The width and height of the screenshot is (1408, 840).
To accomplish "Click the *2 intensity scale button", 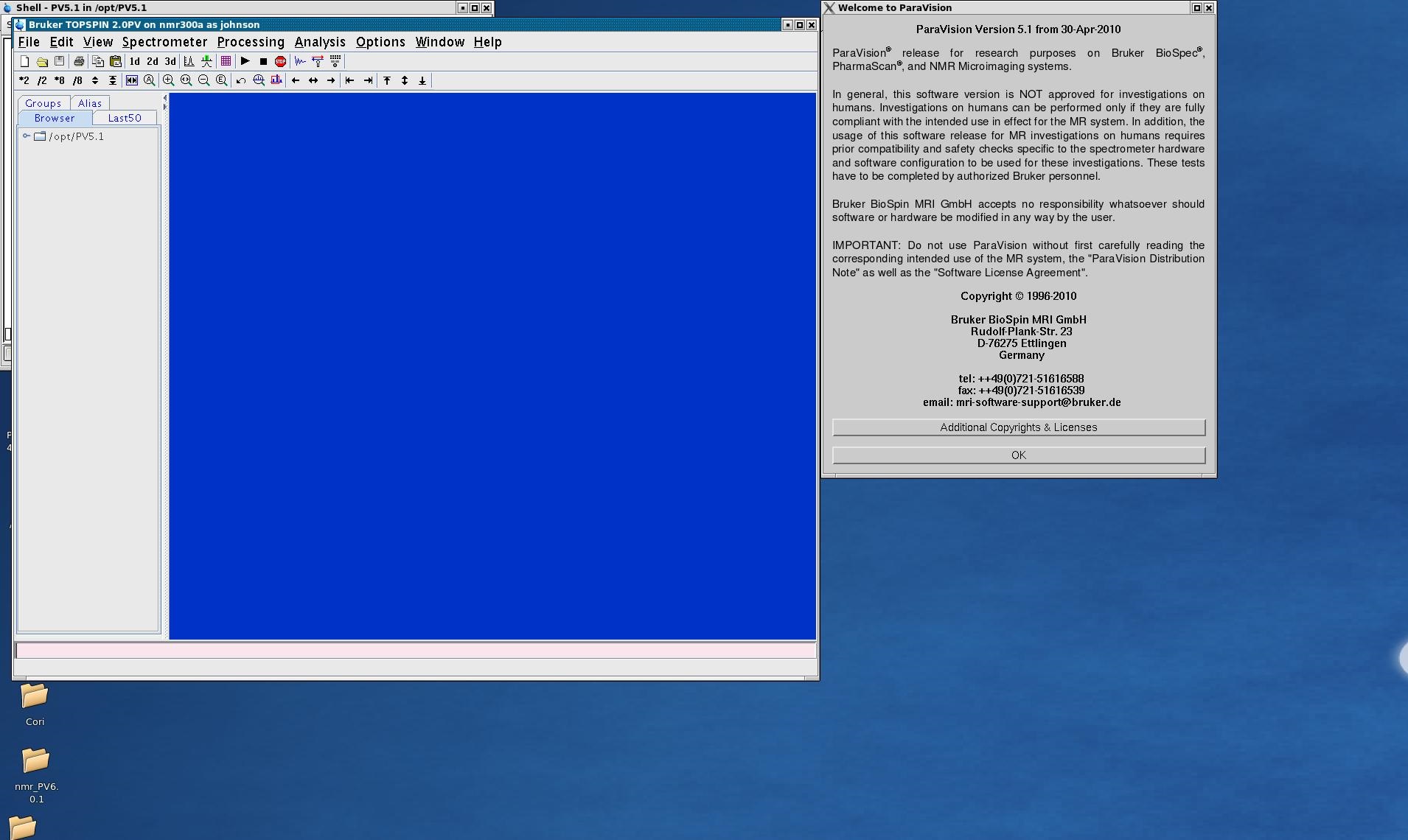I will (x=24, y=81).
